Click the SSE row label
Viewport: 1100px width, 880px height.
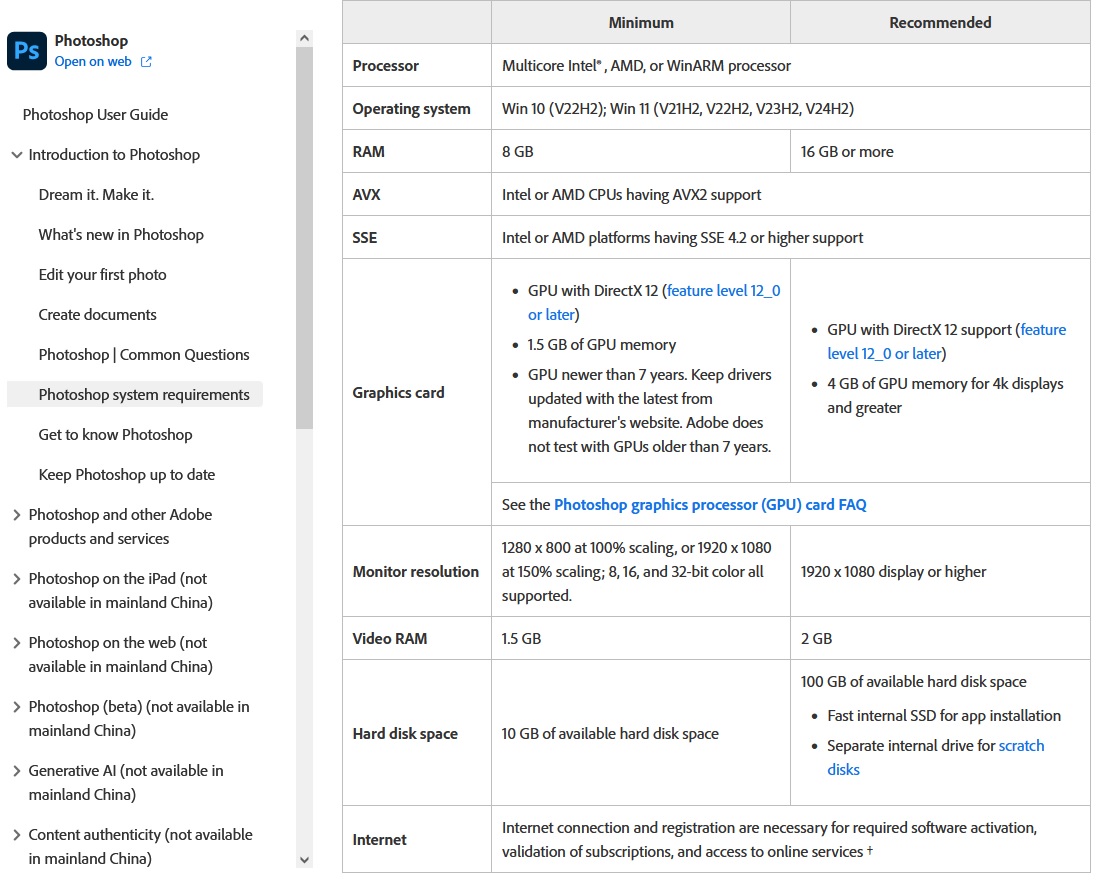[365, 238]
